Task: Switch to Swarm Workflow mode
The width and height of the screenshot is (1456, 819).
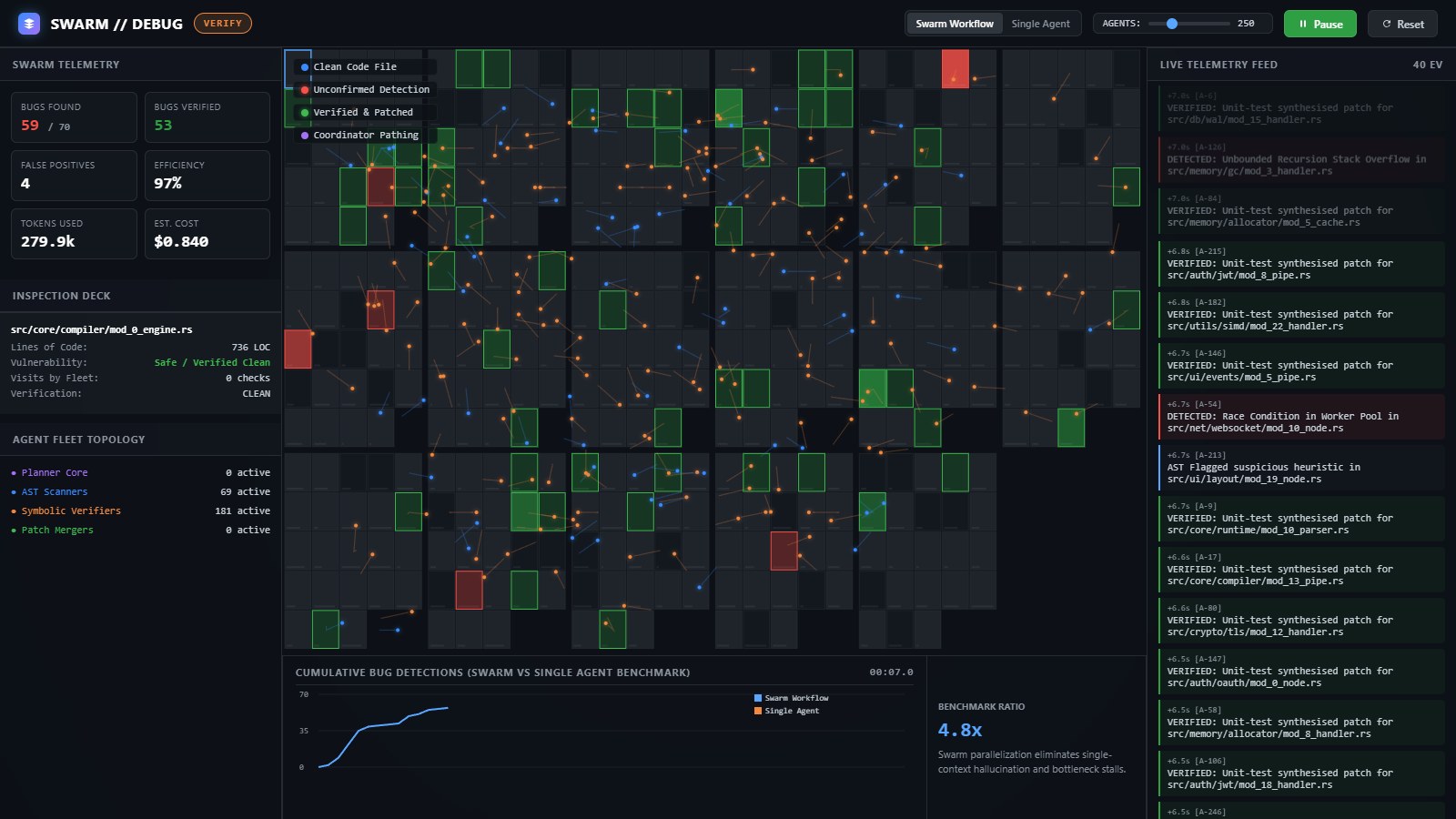Action: pos(954,24)
